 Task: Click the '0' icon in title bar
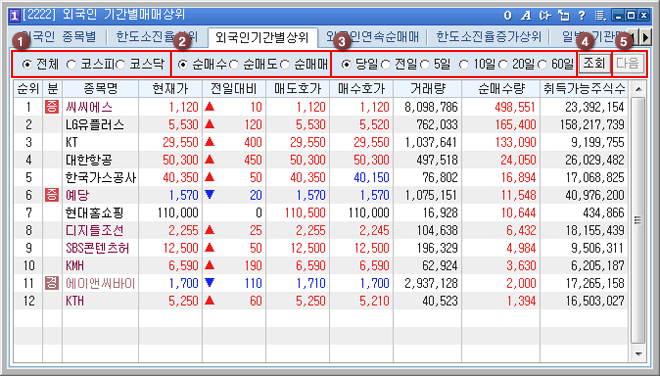[508, 16]
